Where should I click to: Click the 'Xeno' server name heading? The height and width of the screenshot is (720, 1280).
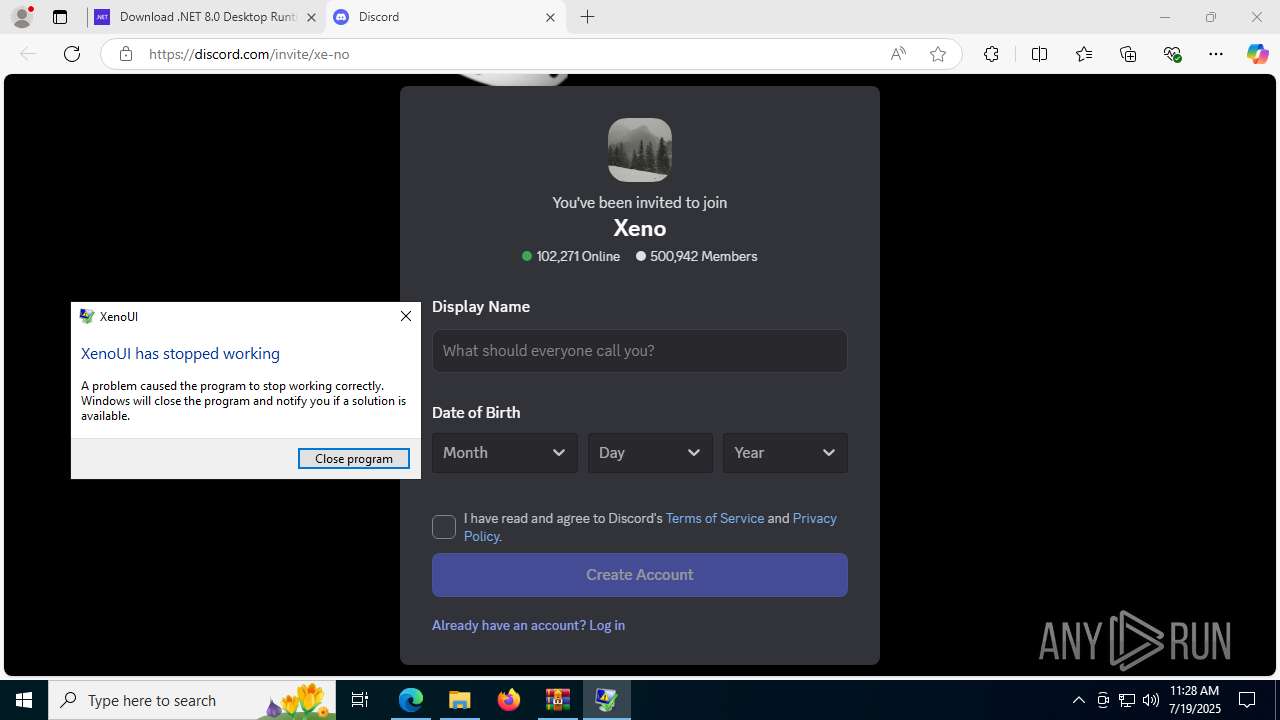pos(640,229)
